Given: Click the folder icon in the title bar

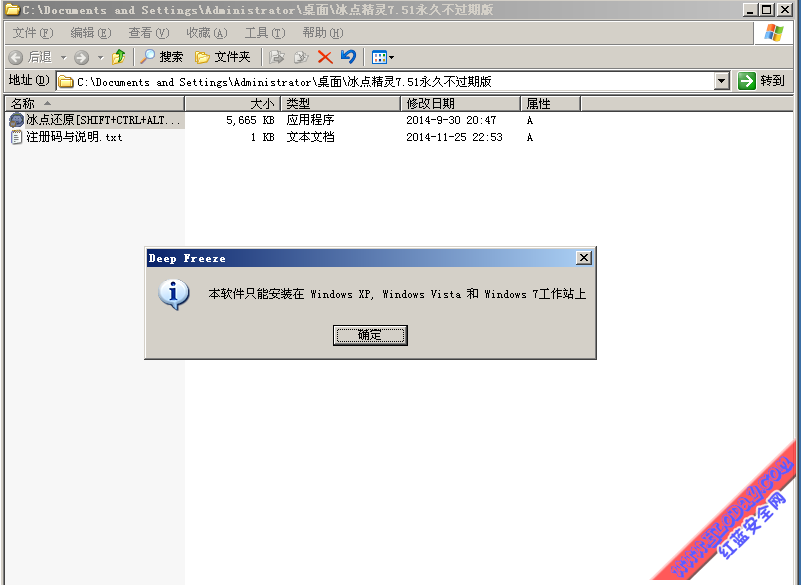Looking at the screenshot, I should (x=12, y=10).
